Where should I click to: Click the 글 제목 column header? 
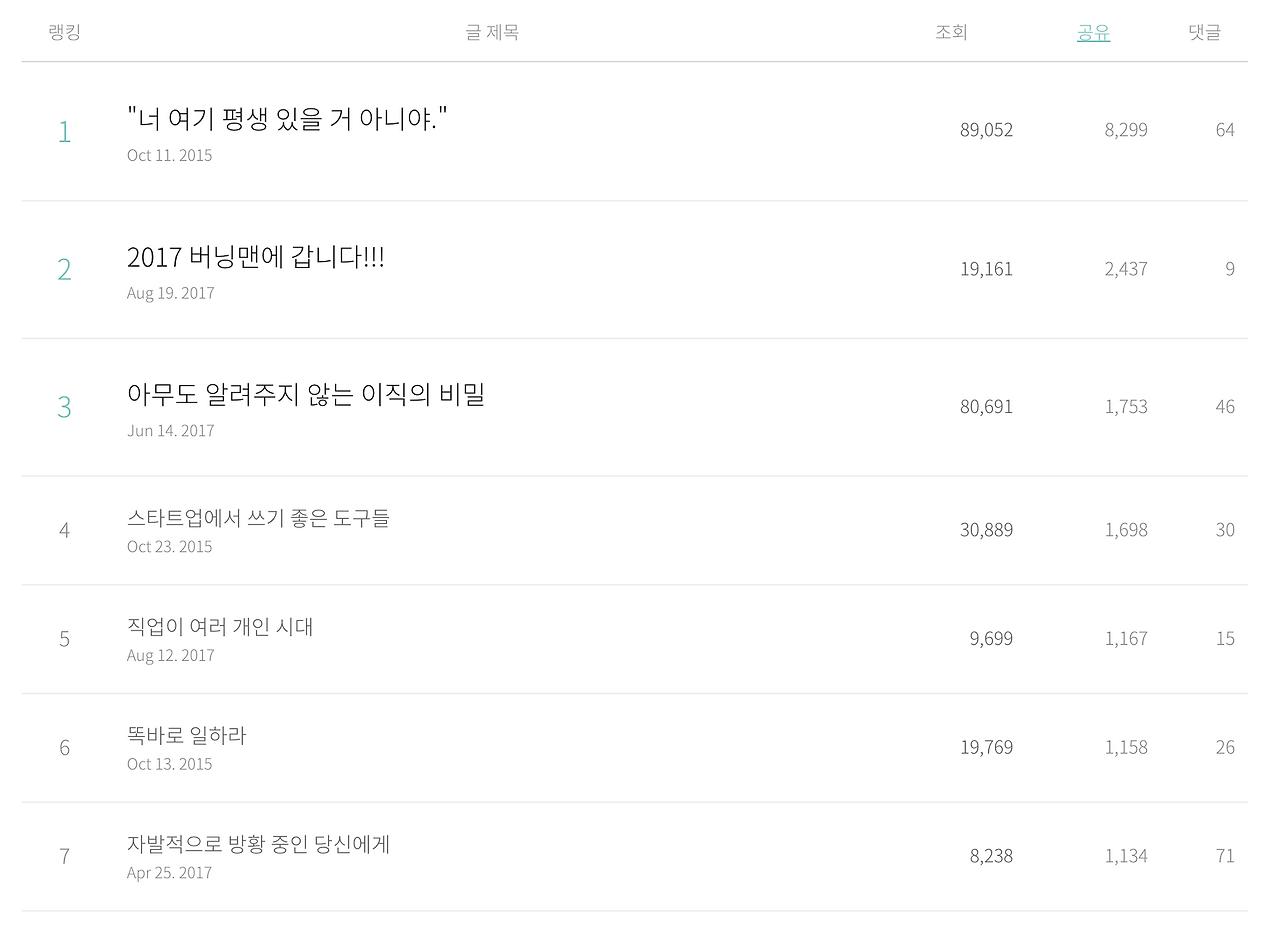click(x=492, y=32)
